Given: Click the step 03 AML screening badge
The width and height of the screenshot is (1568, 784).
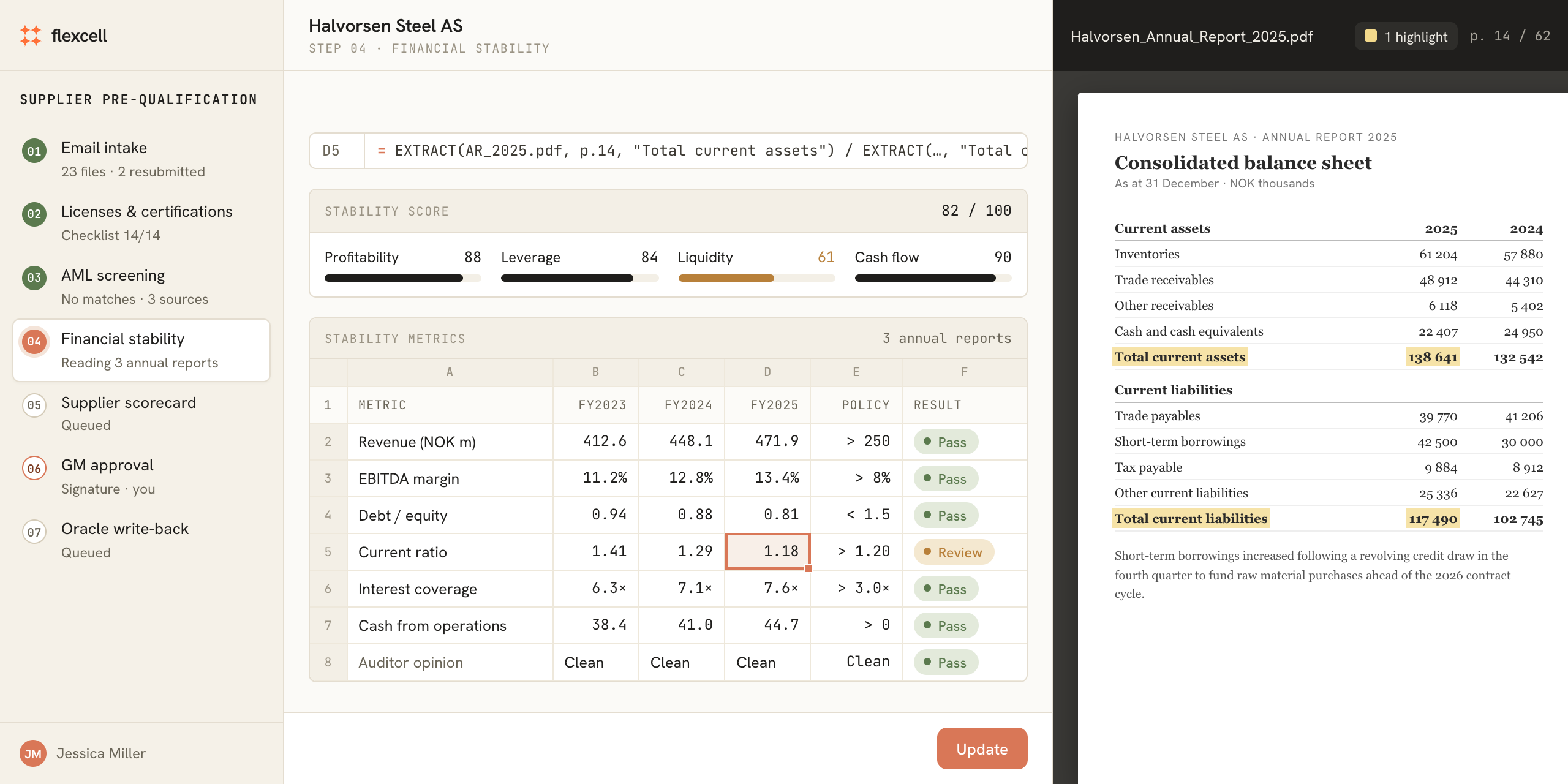Looking at the screenshot, I should [34, 278].
